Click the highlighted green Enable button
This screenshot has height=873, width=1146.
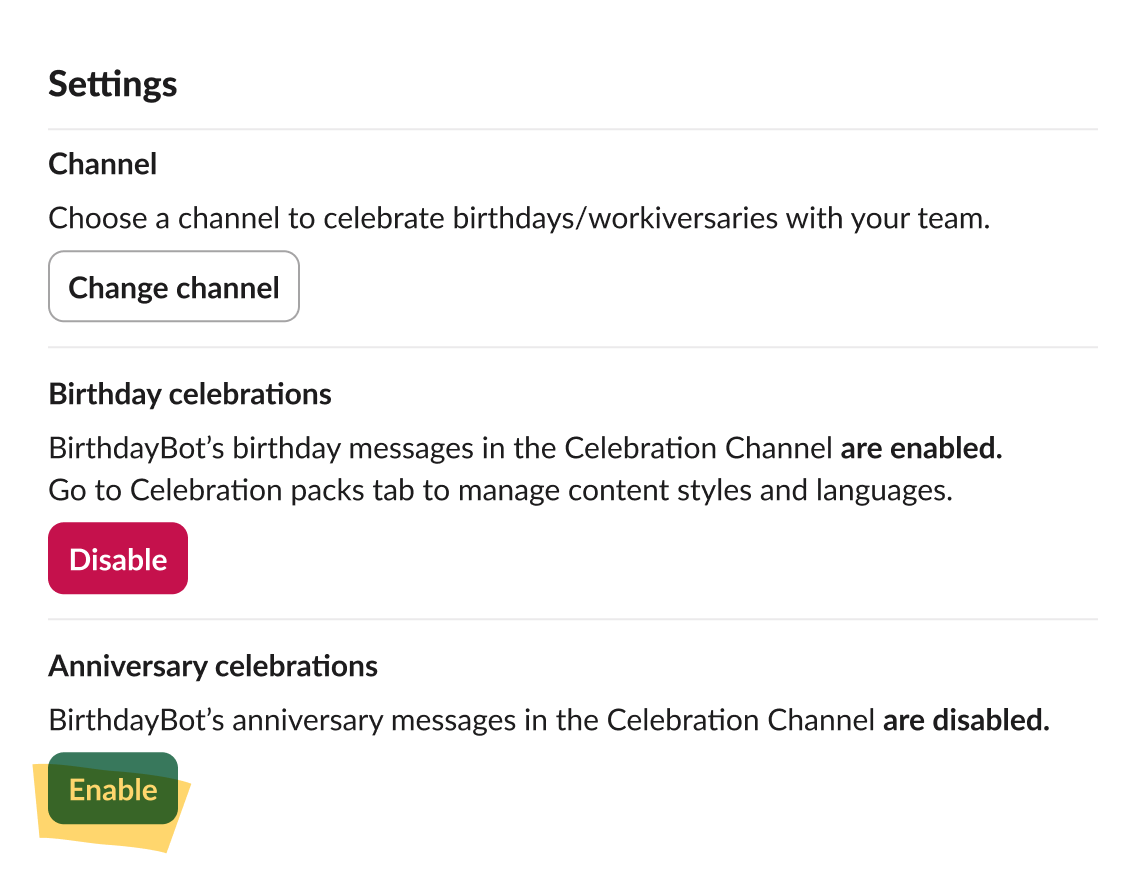(x=112, y=790)
